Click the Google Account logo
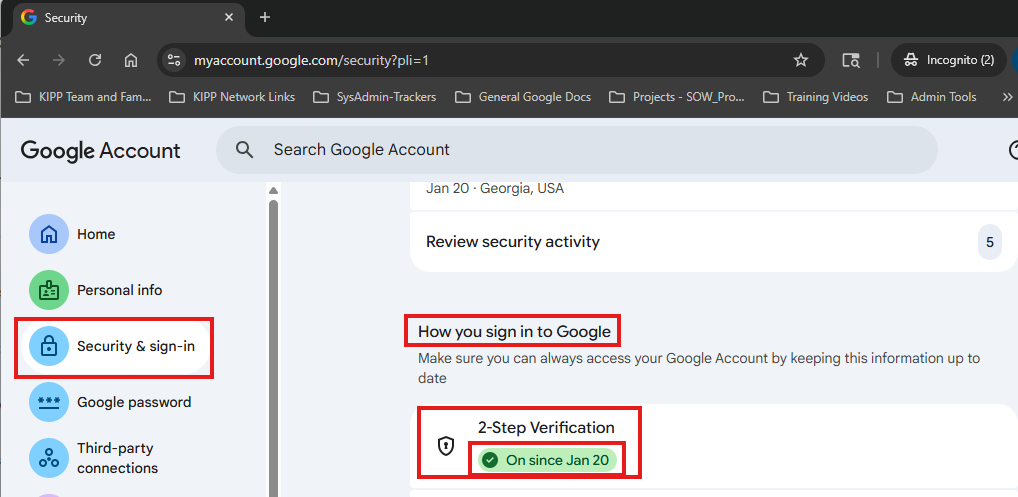 tap(100, 151)
